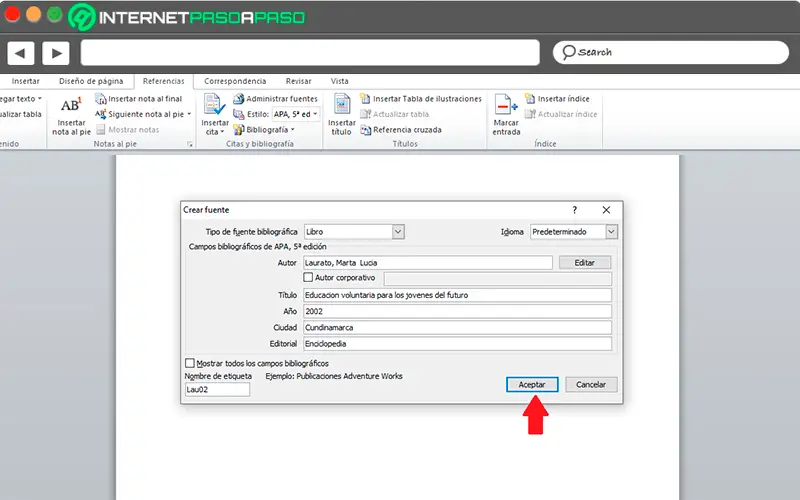The image size is (800, 500).
Task: Click into the Título field
Action: point(457,295)
